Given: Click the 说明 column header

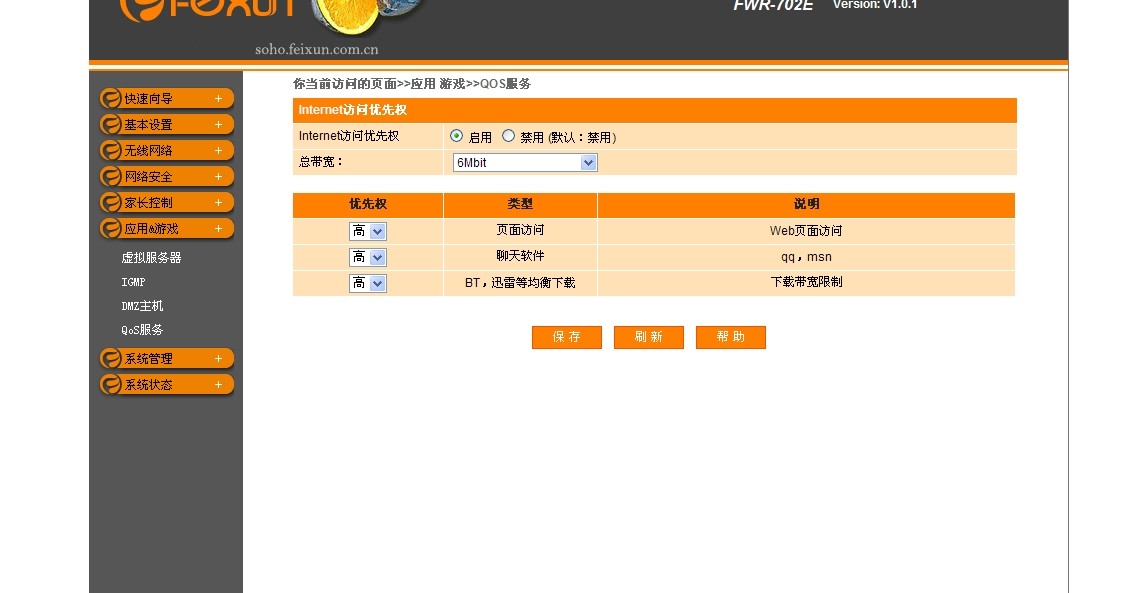Looking at the screenshot, I should point(806,204).
